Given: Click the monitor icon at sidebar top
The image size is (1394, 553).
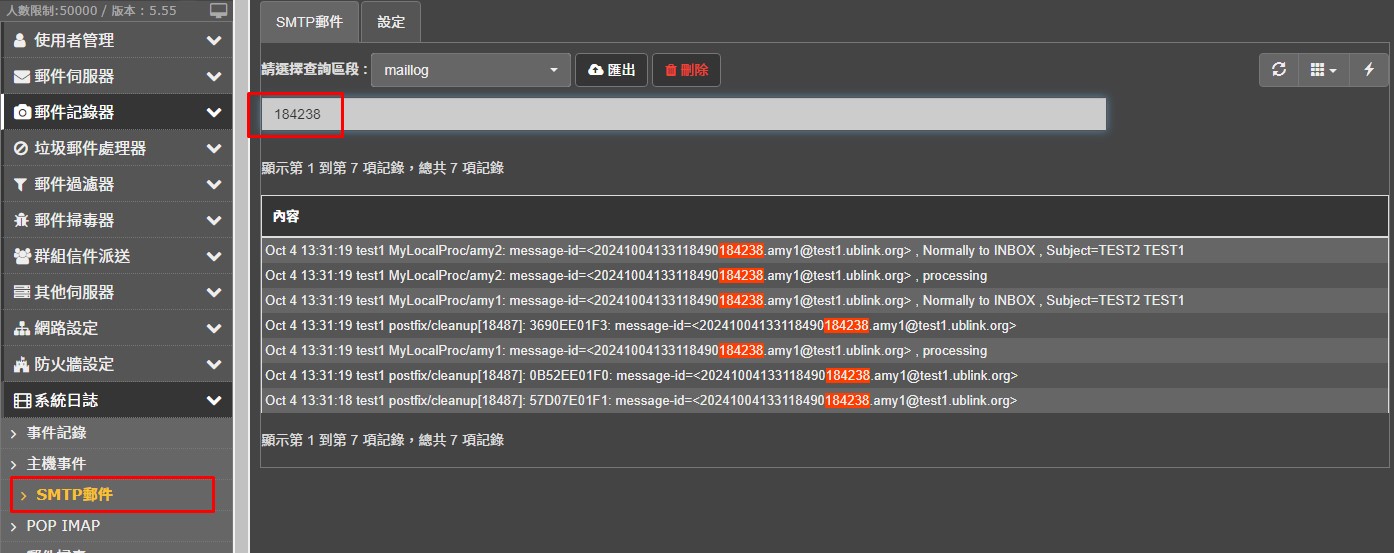Looking at the screenshot, I should 219,11.
